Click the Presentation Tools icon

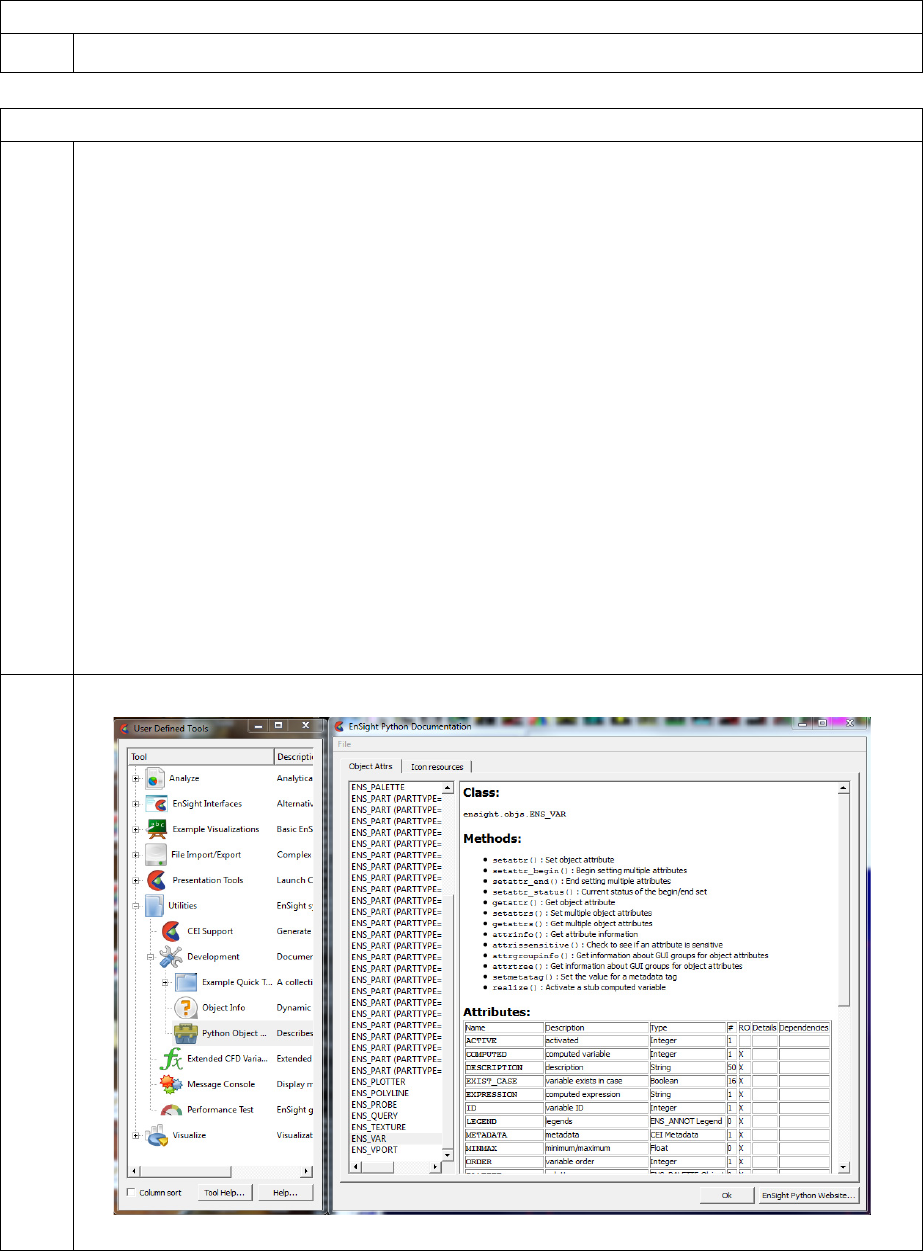[x=155, y=880]
